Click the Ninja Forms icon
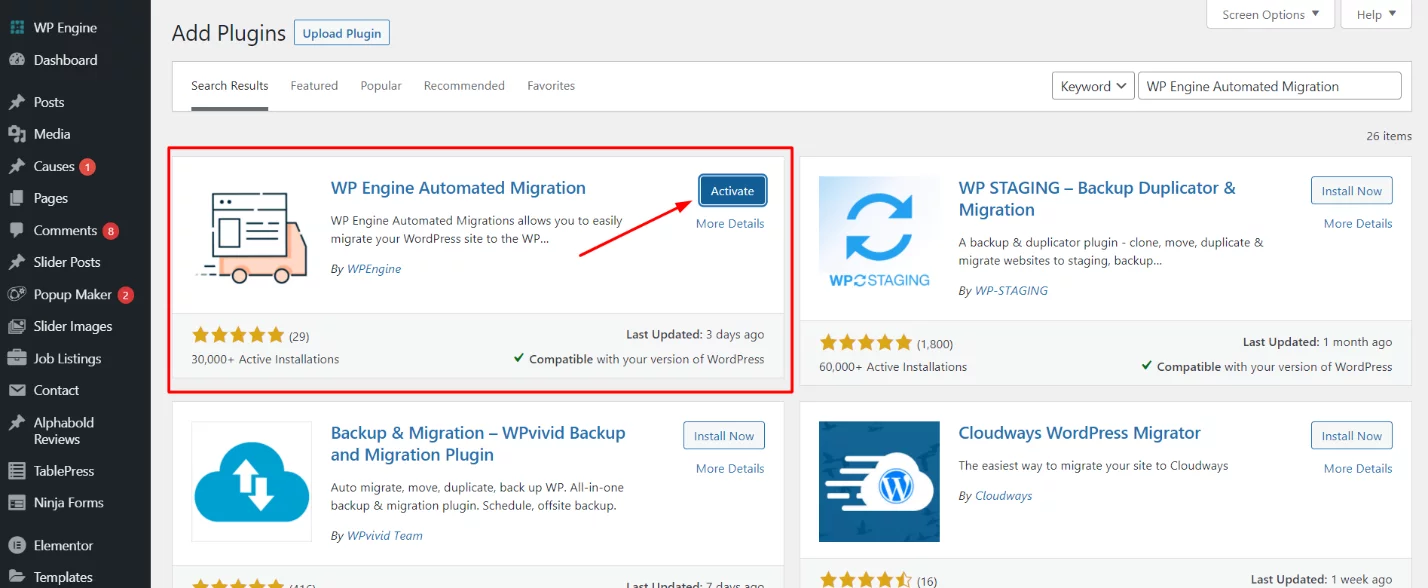This screenshot has height=588, width=1428. pyautogui.click(x=16, y=503)
